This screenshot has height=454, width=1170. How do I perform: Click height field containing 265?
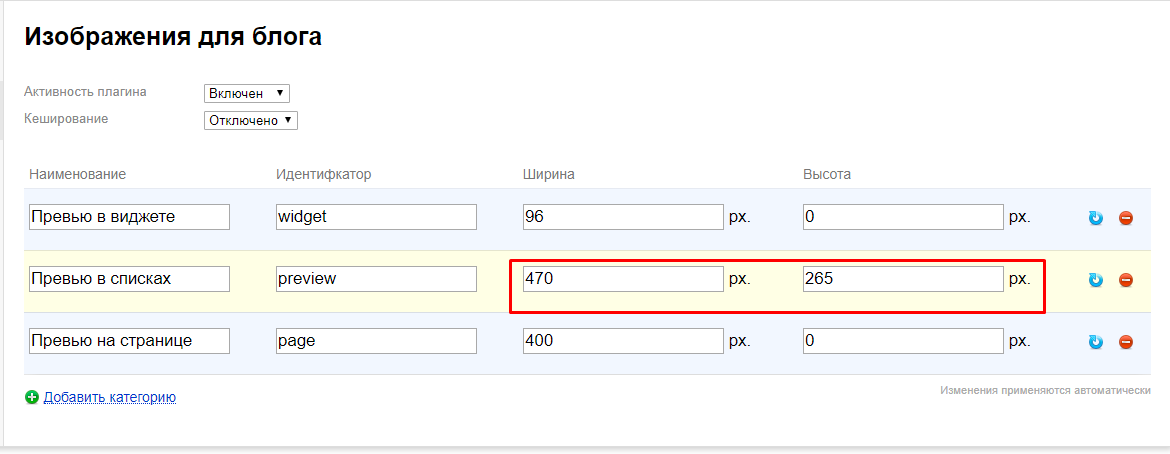[x=902, y=279]
